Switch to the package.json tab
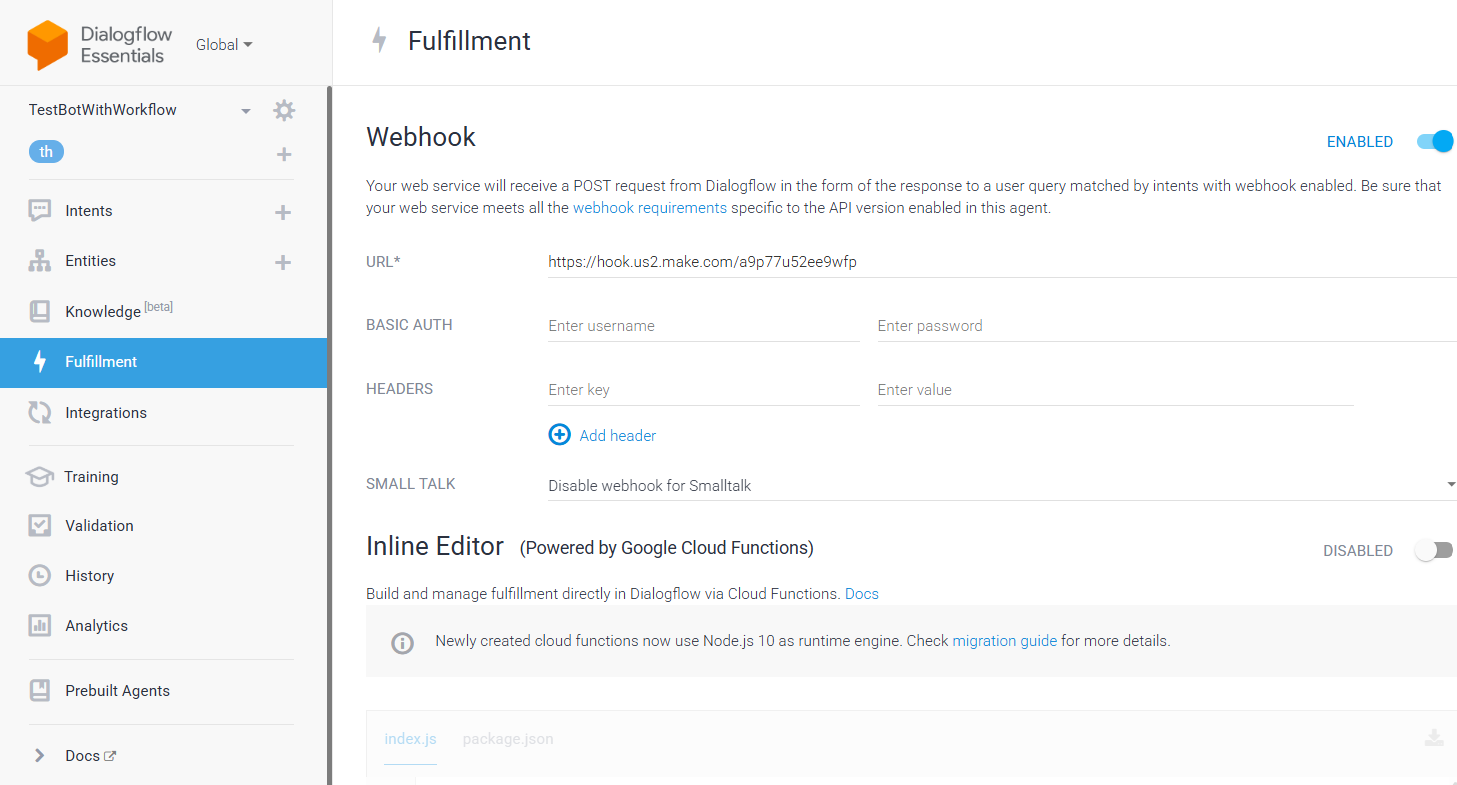1457x785 pixels. pyautogui.click(x=508, y=739)
